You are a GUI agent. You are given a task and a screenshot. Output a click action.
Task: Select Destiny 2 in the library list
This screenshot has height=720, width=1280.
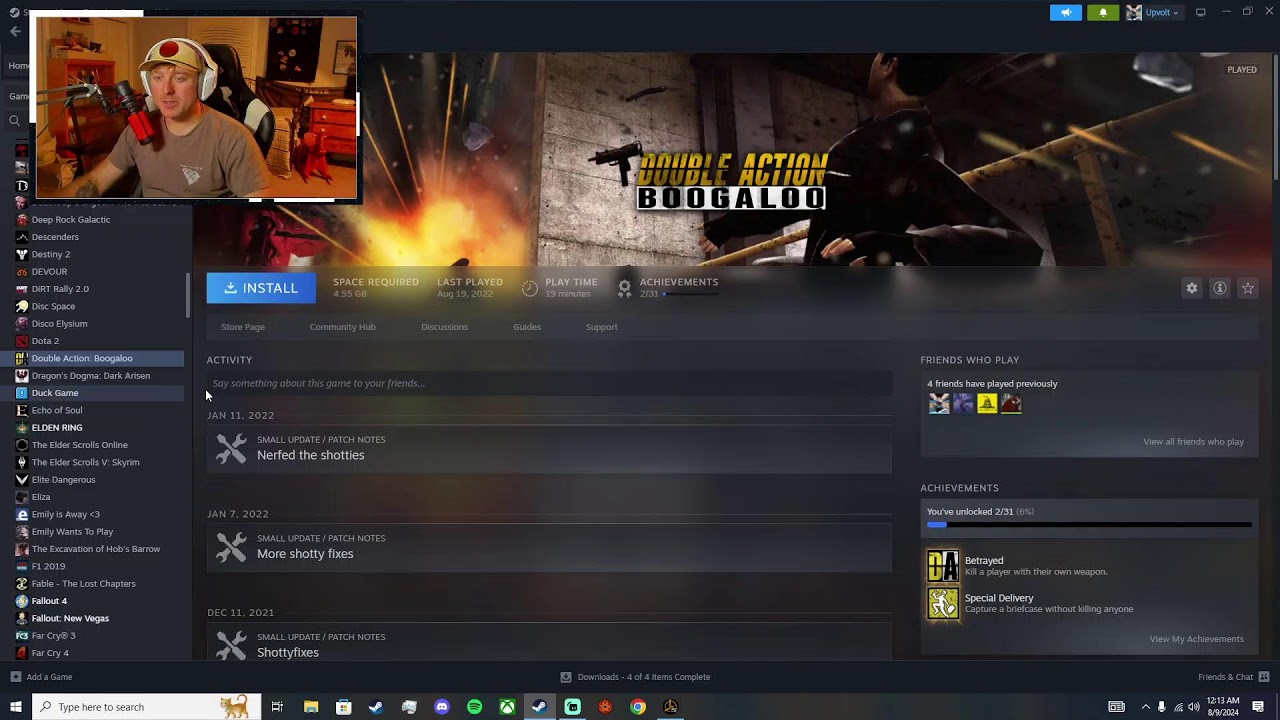[50, 254]
